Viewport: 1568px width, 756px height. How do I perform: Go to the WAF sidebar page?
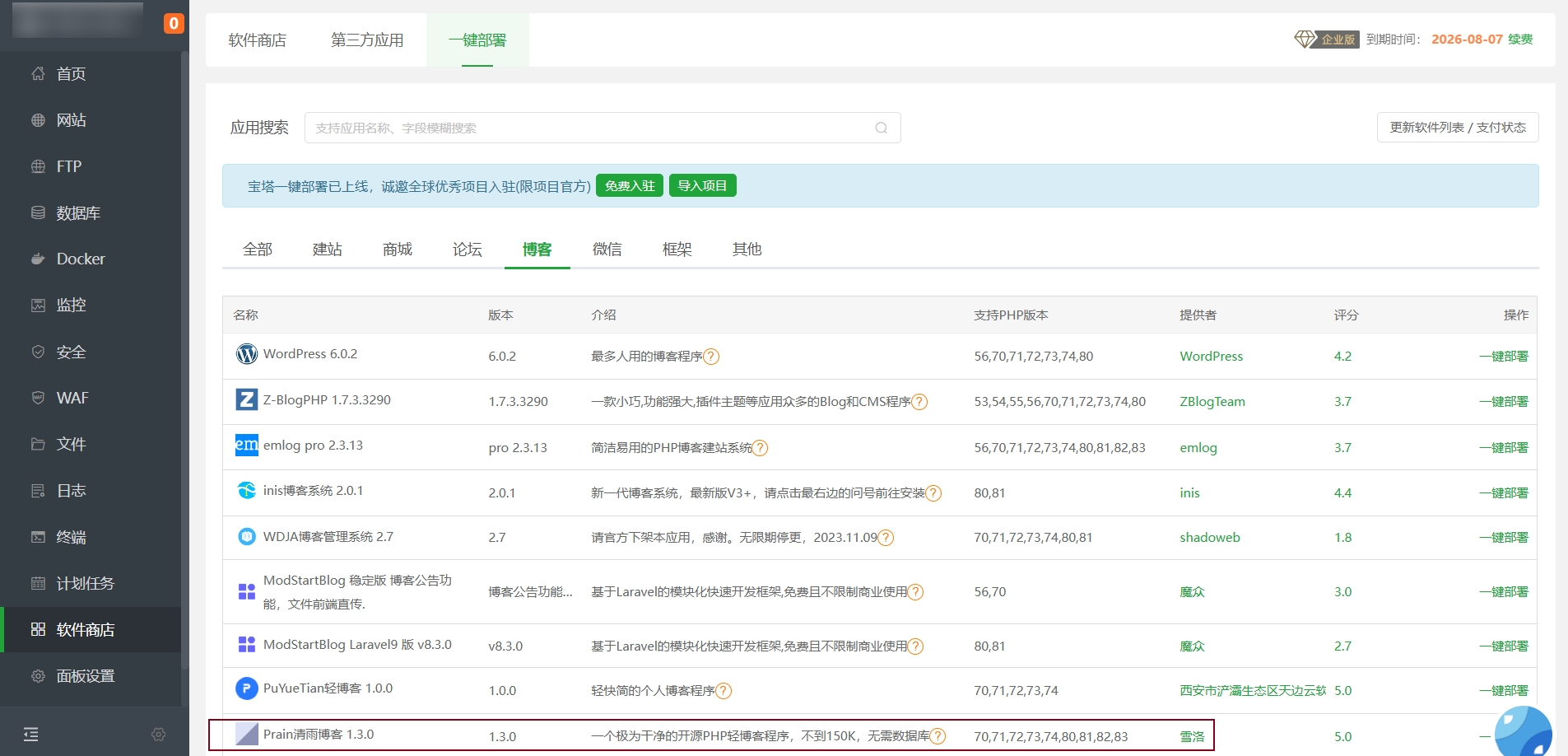tap(72, 398)
